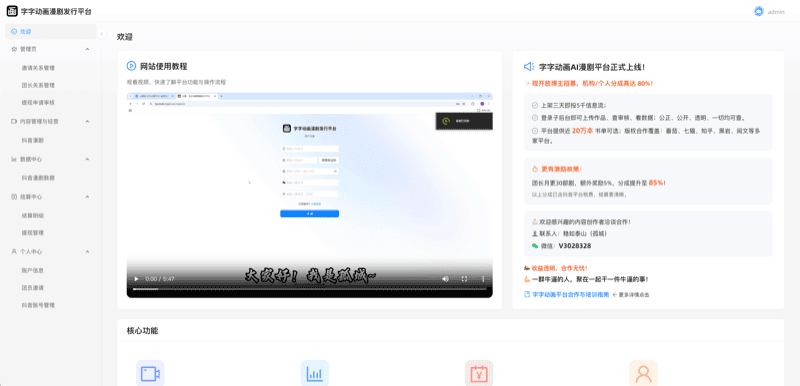Collapse 个人中心 via its chevron
Viewport: 800px width, 386px height.
(87, 251)
